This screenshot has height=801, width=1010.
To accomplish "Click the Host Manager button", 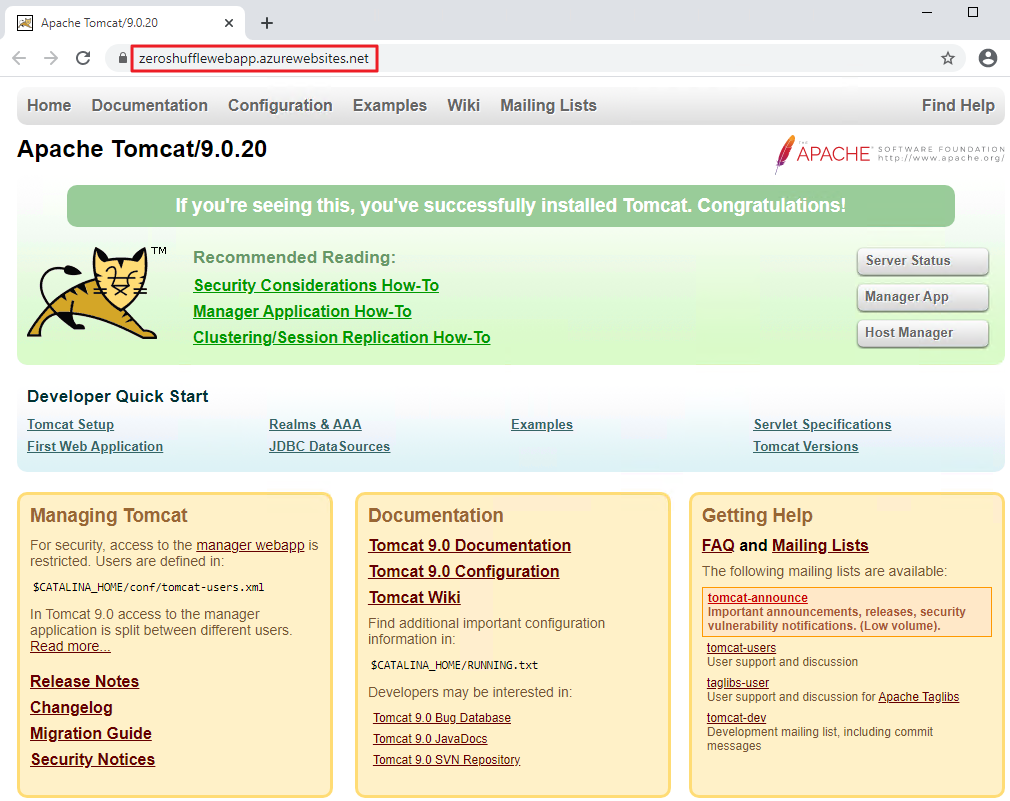I will [x=922, y=333].
